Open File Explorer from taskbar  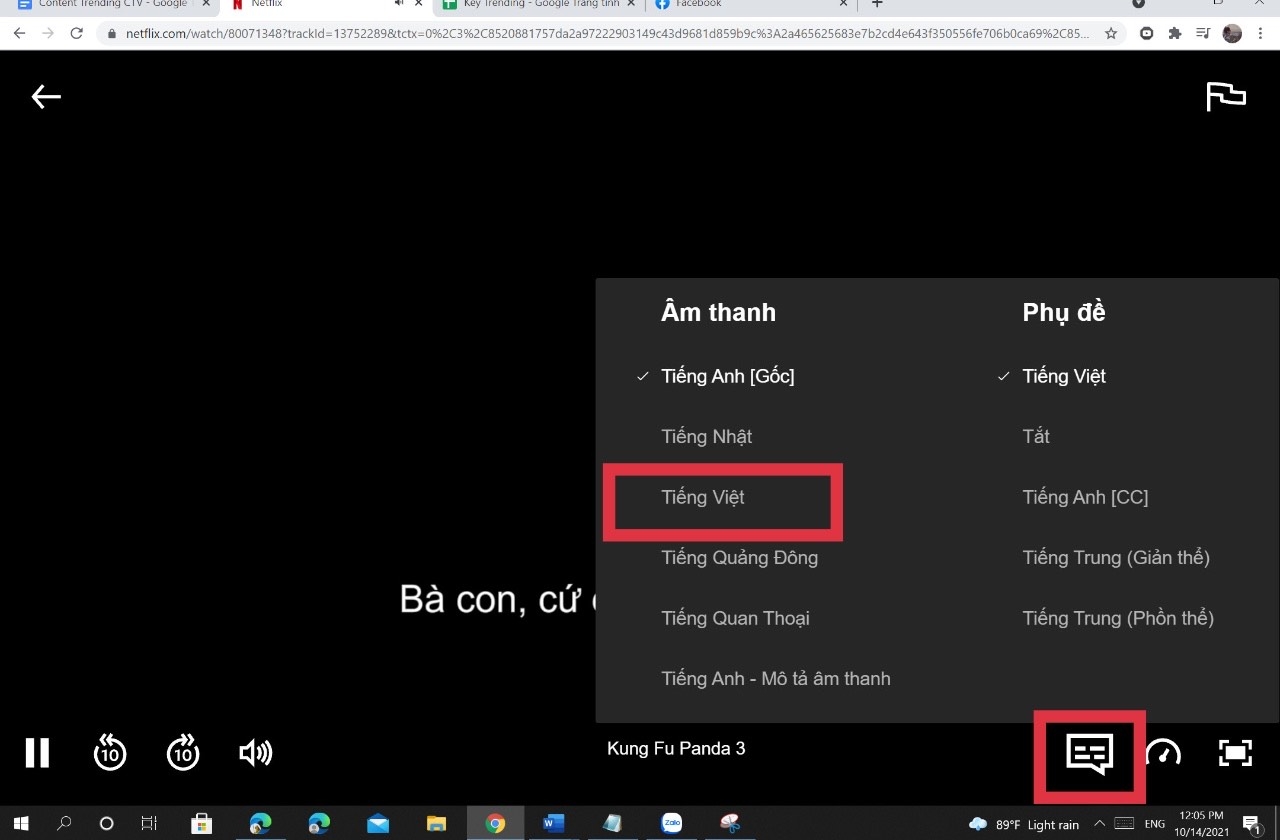click(x=436, y=824)
